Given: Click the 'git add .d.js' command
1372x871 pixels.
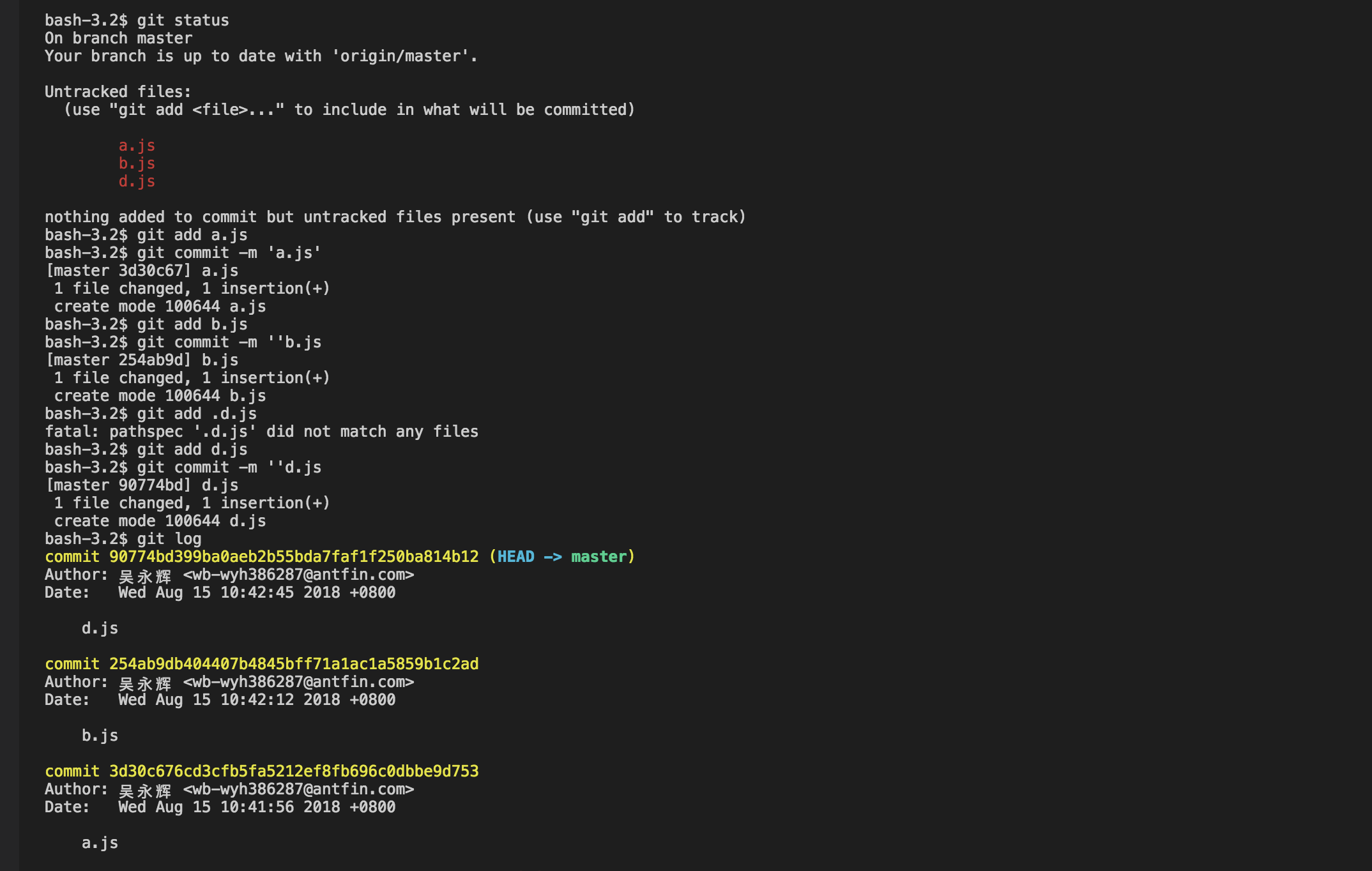Looking at the screenshot, I should [x=197, y=414].
